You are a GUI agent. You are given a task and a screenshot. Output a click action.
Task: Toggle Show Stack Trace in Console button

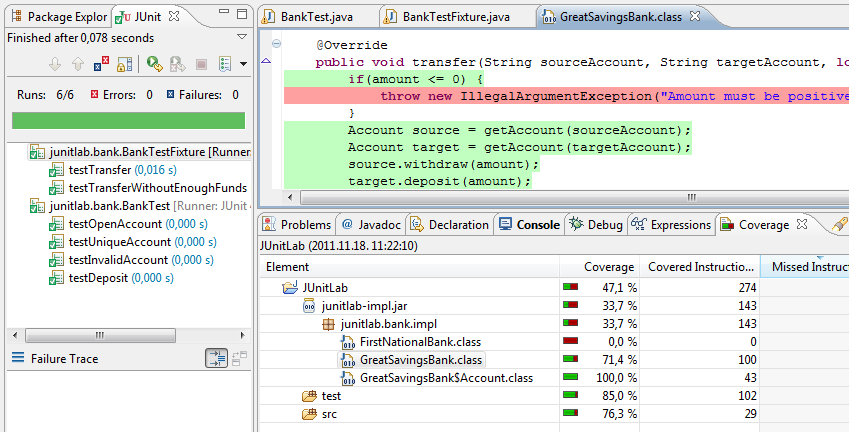coord(216,358)
